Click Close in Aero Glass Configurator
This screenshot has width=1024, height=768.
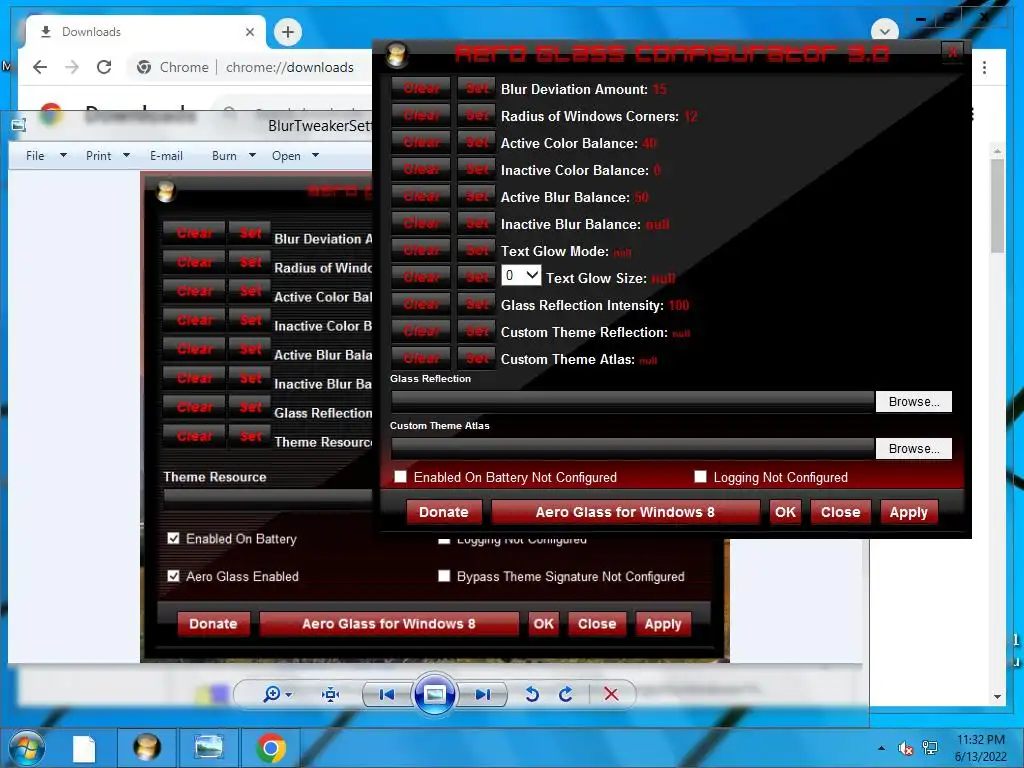point(840,512)
